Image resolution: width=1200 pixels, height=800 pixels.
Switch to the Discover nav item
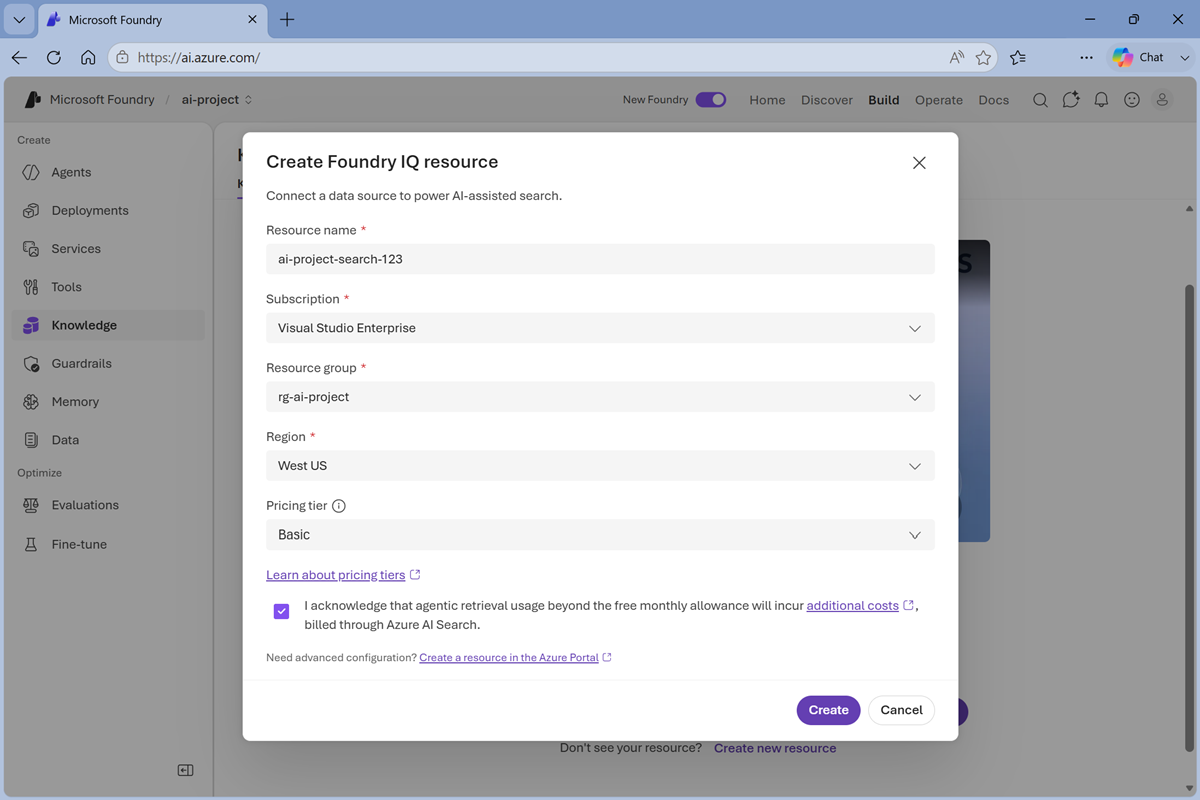[x=827, y=100]
